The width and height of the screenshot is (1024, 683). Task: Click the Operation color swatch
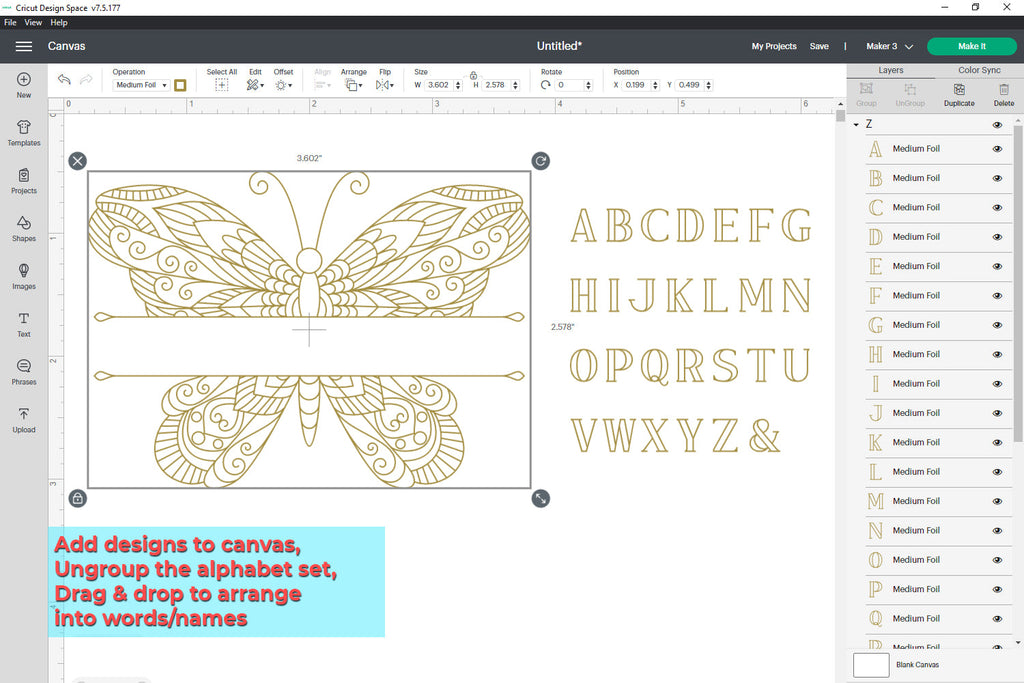(x=180, y=85)
